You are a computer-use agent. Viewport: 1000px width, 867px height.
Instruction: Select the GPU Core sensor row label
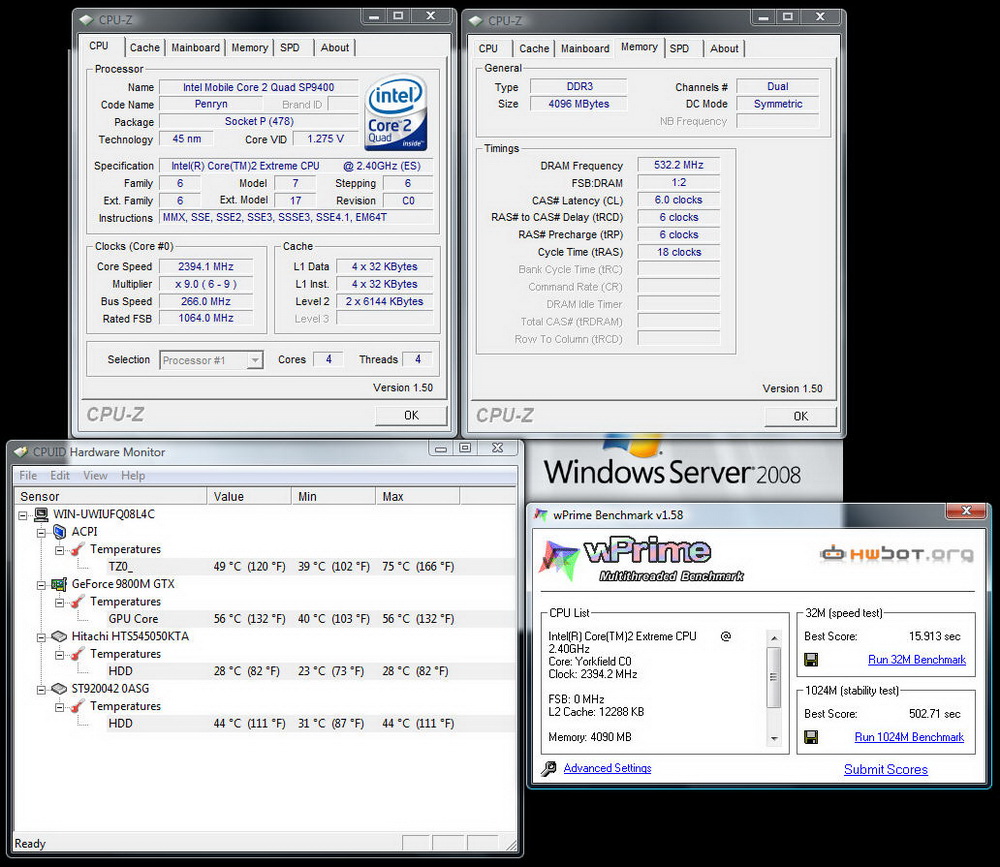[133, 619]
